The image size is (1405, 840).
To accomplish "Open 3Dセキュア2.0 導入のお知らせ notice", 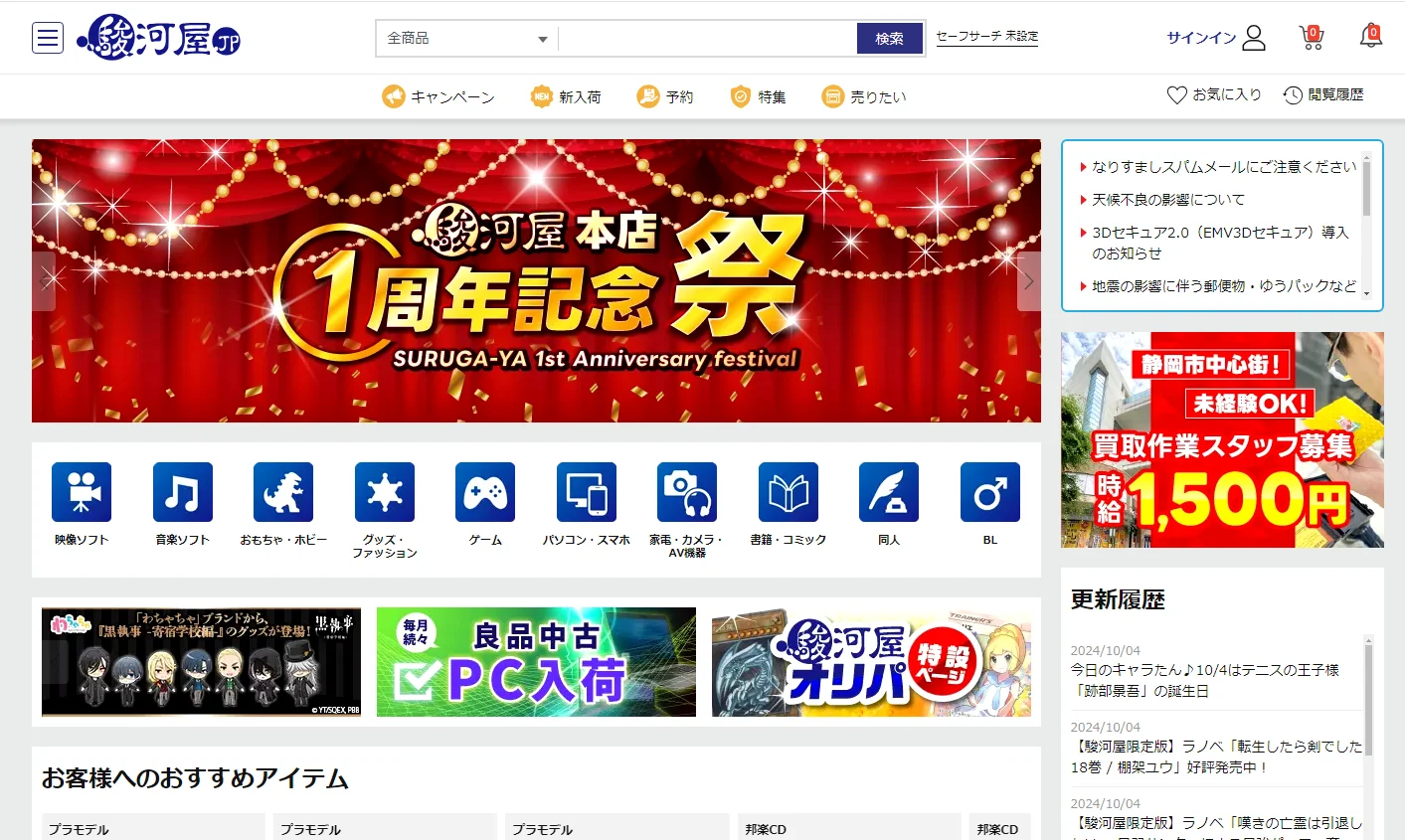I will (x=1220, y=243).
